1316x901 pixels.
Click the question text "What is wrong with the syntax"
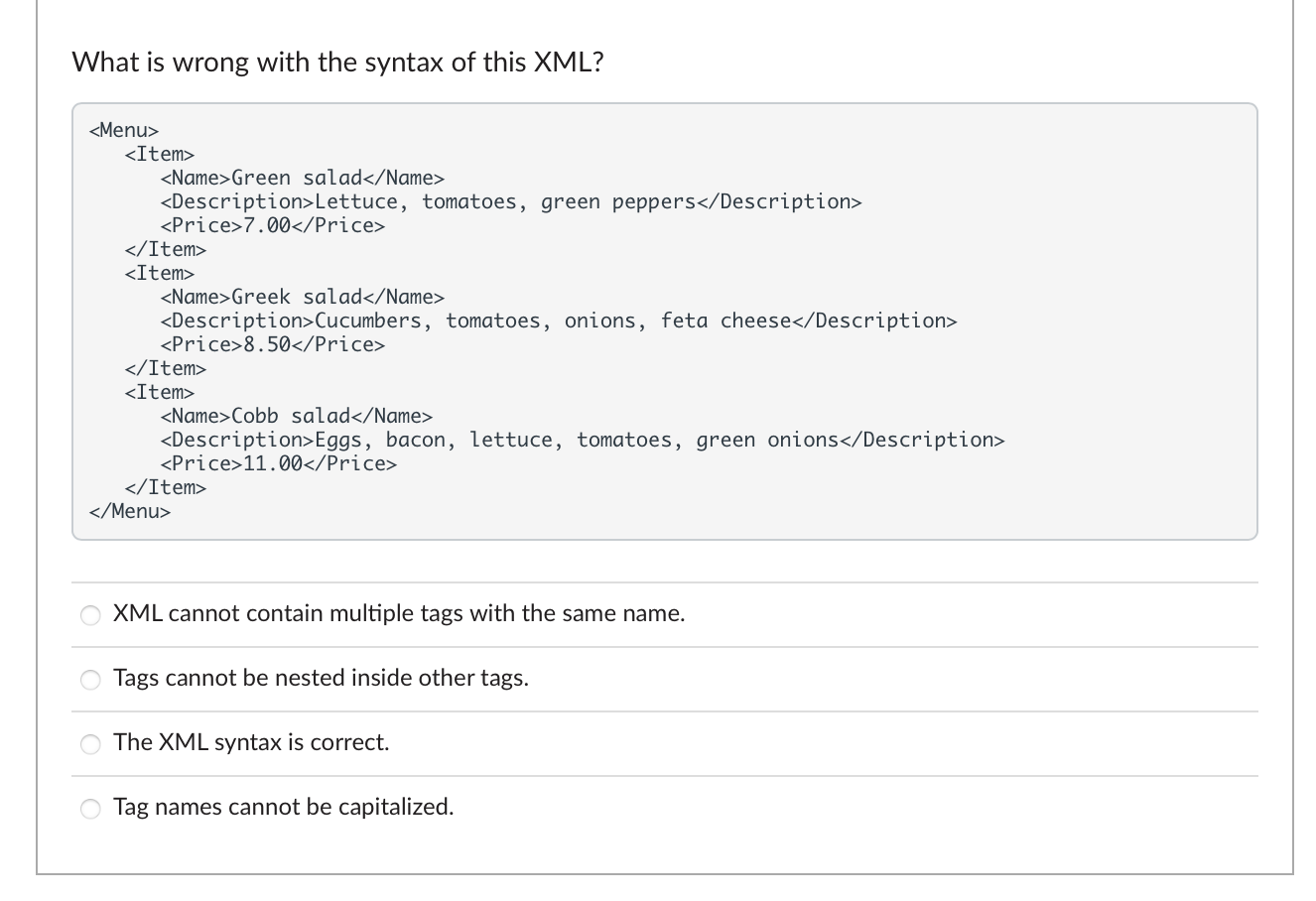pos(337,63)
